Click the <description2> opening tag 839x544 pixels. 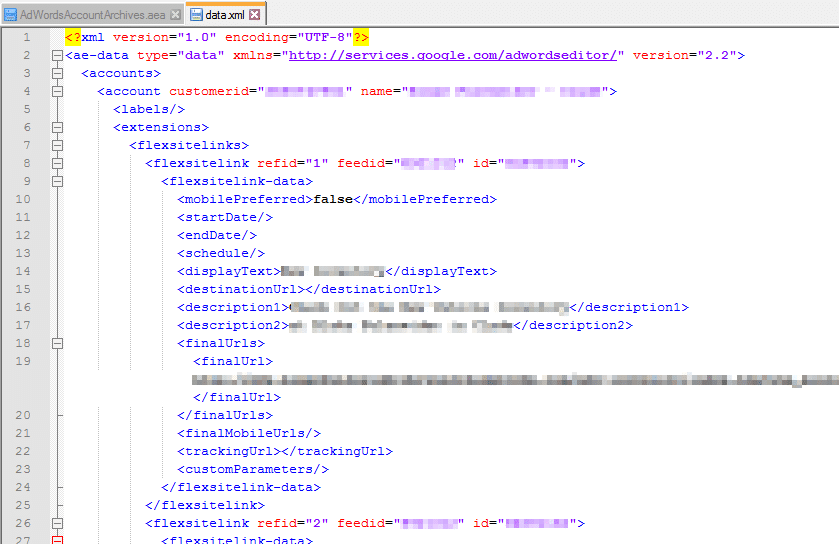coord(233,325)
